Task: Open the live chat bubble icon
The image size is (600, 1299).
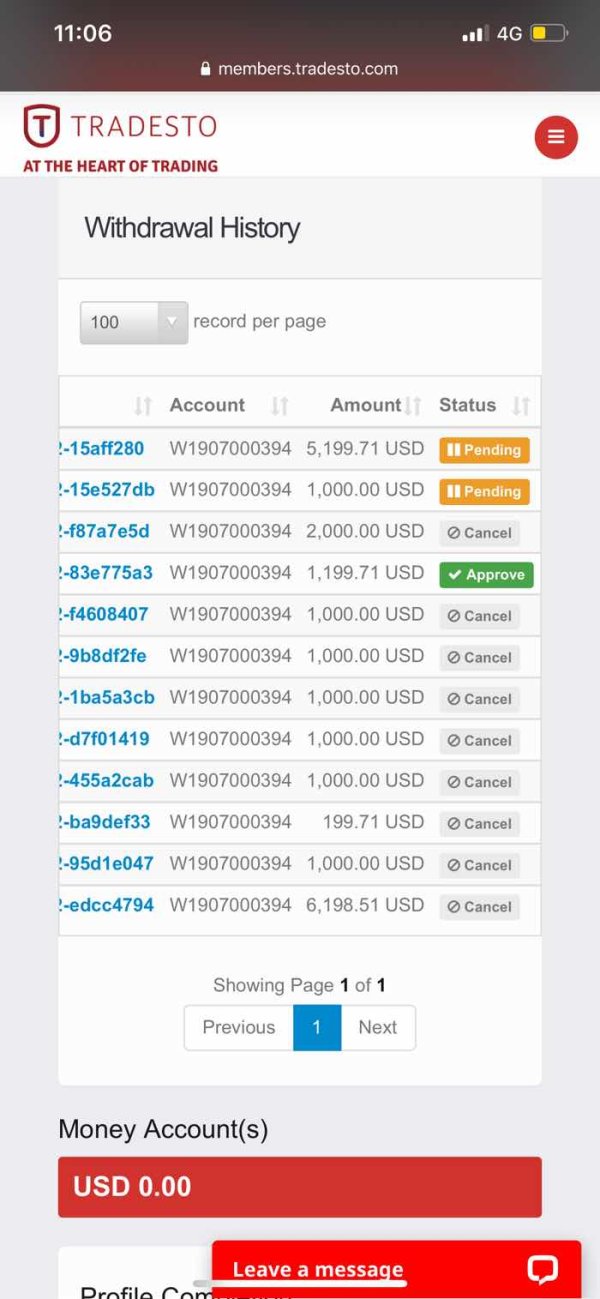Action: [542, 1269]
